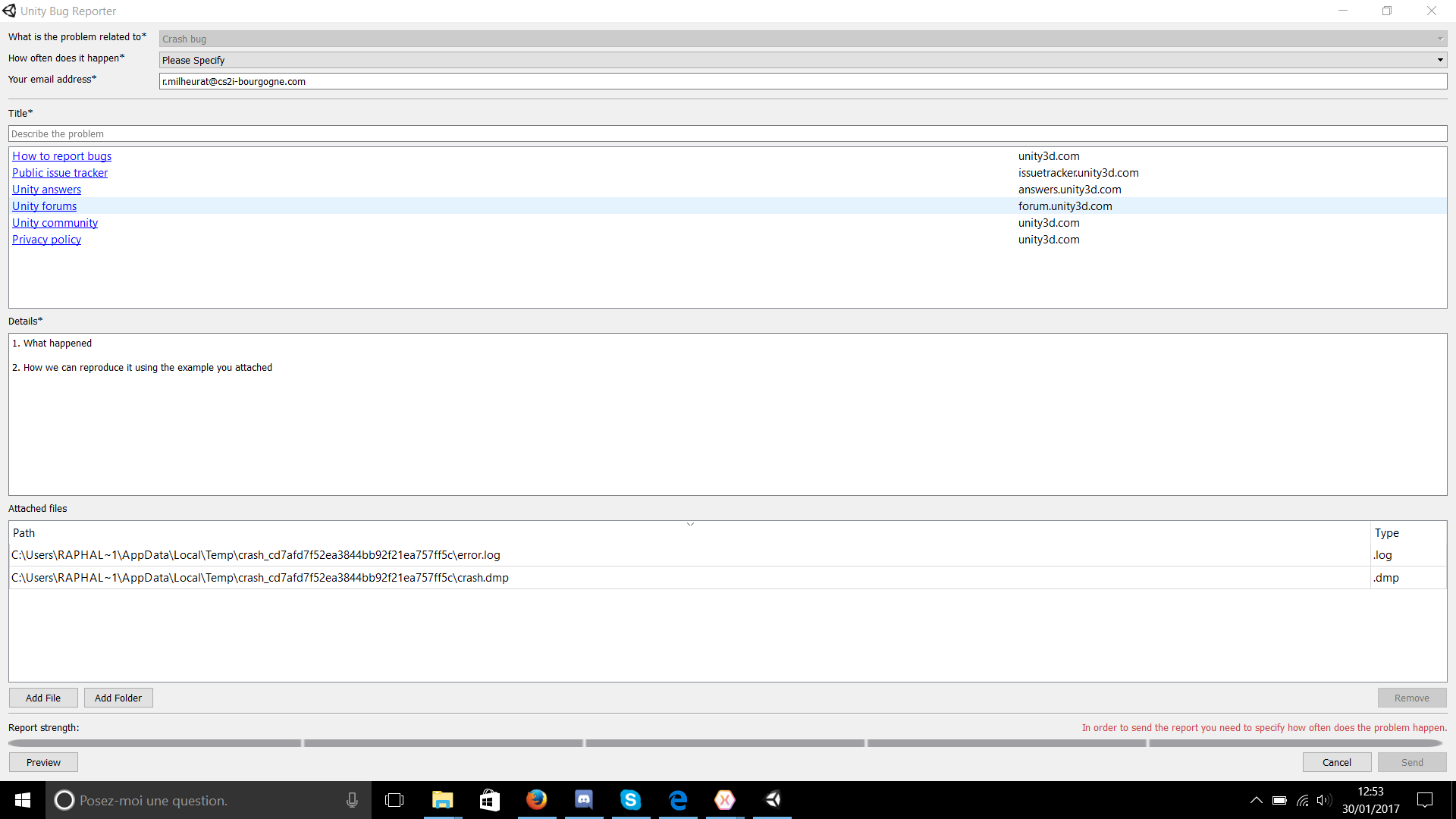Open Skype from the taskbar
The height and width of the screenshot is (819, 1456).
coord(631,800)
